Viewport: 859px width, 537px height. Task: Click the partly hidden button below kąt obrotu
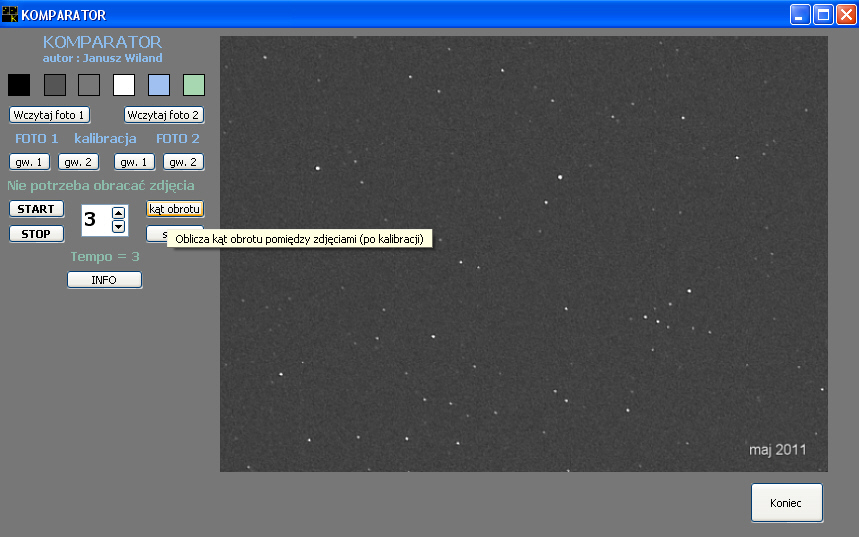(x=157, y=234)
